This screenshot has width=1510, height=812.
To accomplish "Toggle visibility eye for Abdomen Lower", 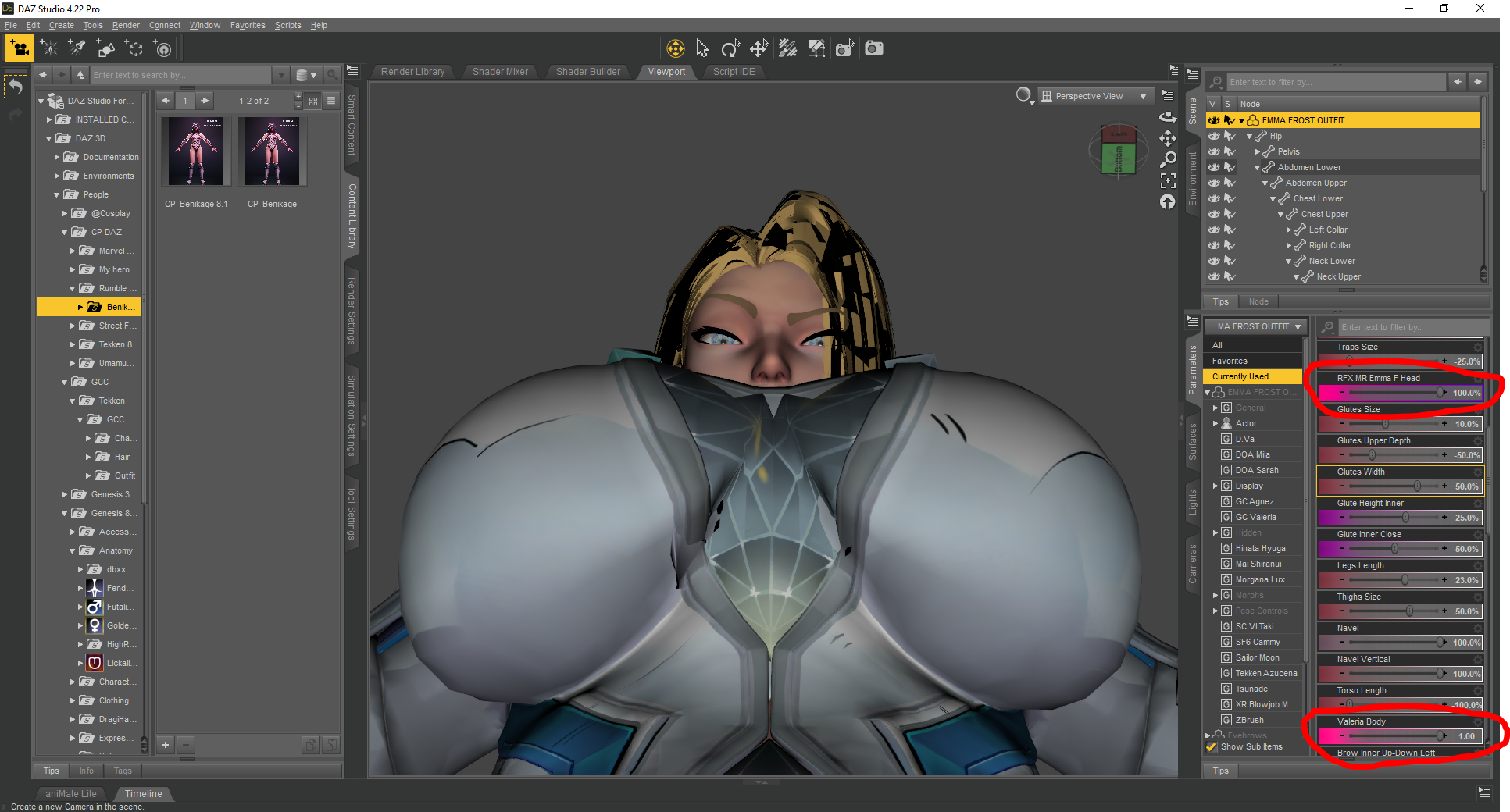I will [1214, 167].
